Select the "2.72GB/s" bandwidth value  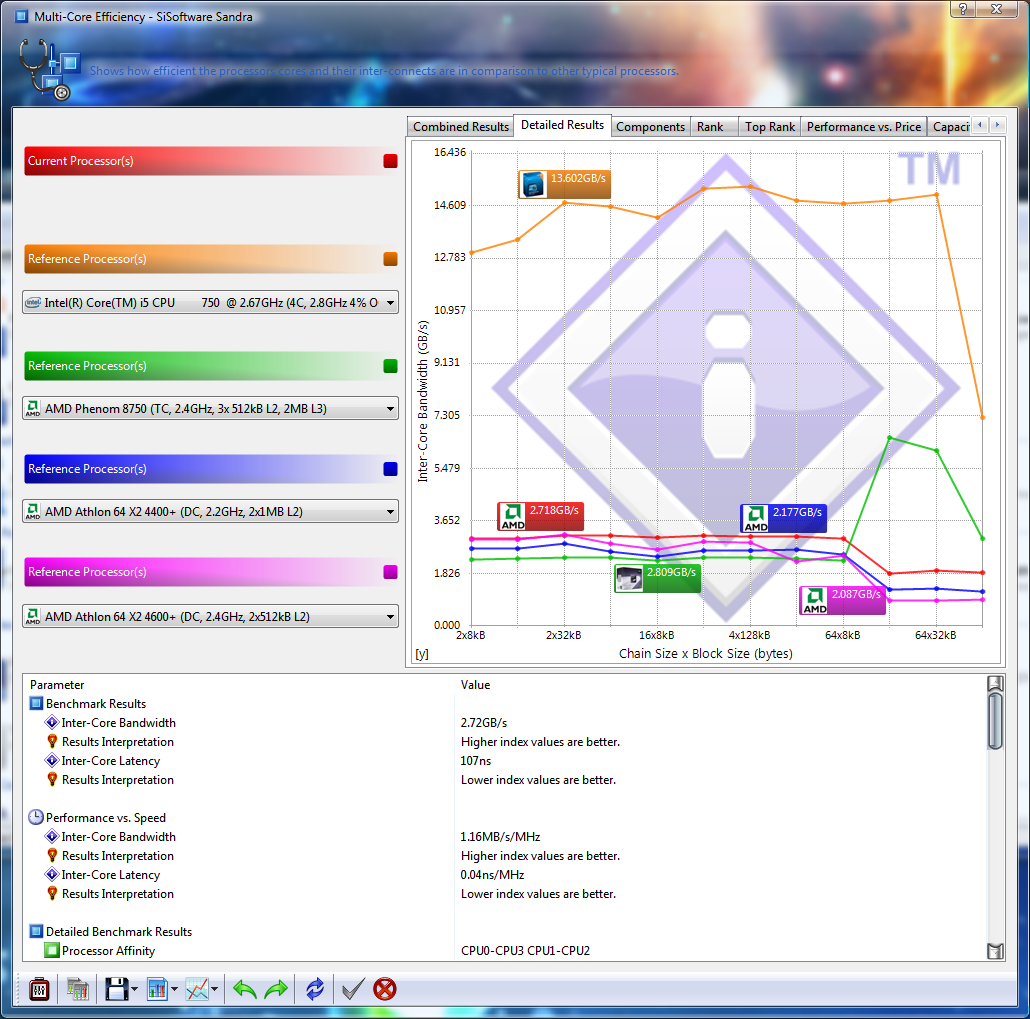coord(484,723)
